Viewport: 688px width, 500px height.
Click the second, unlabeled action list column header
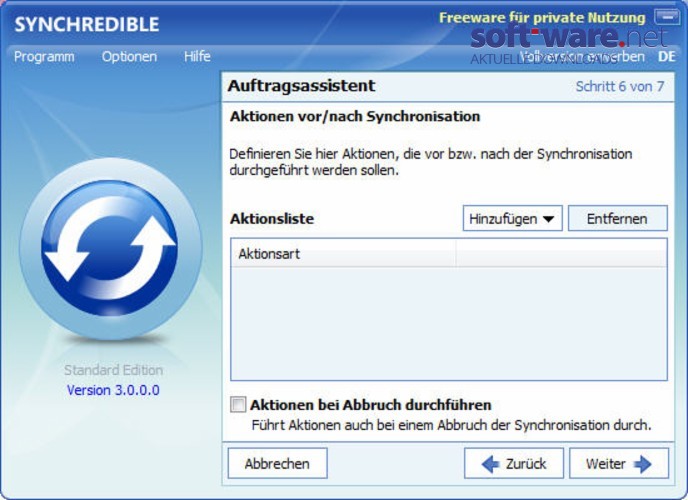click(561, 254)
